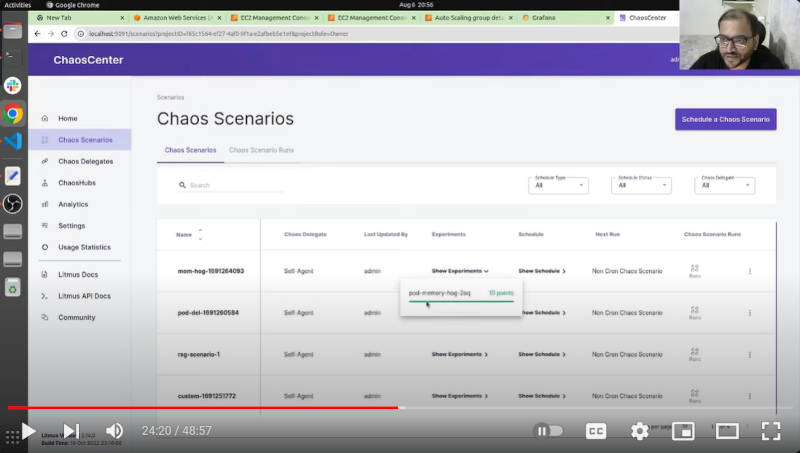Expand Show Experiments for custom-1691251772

point(460,396)
